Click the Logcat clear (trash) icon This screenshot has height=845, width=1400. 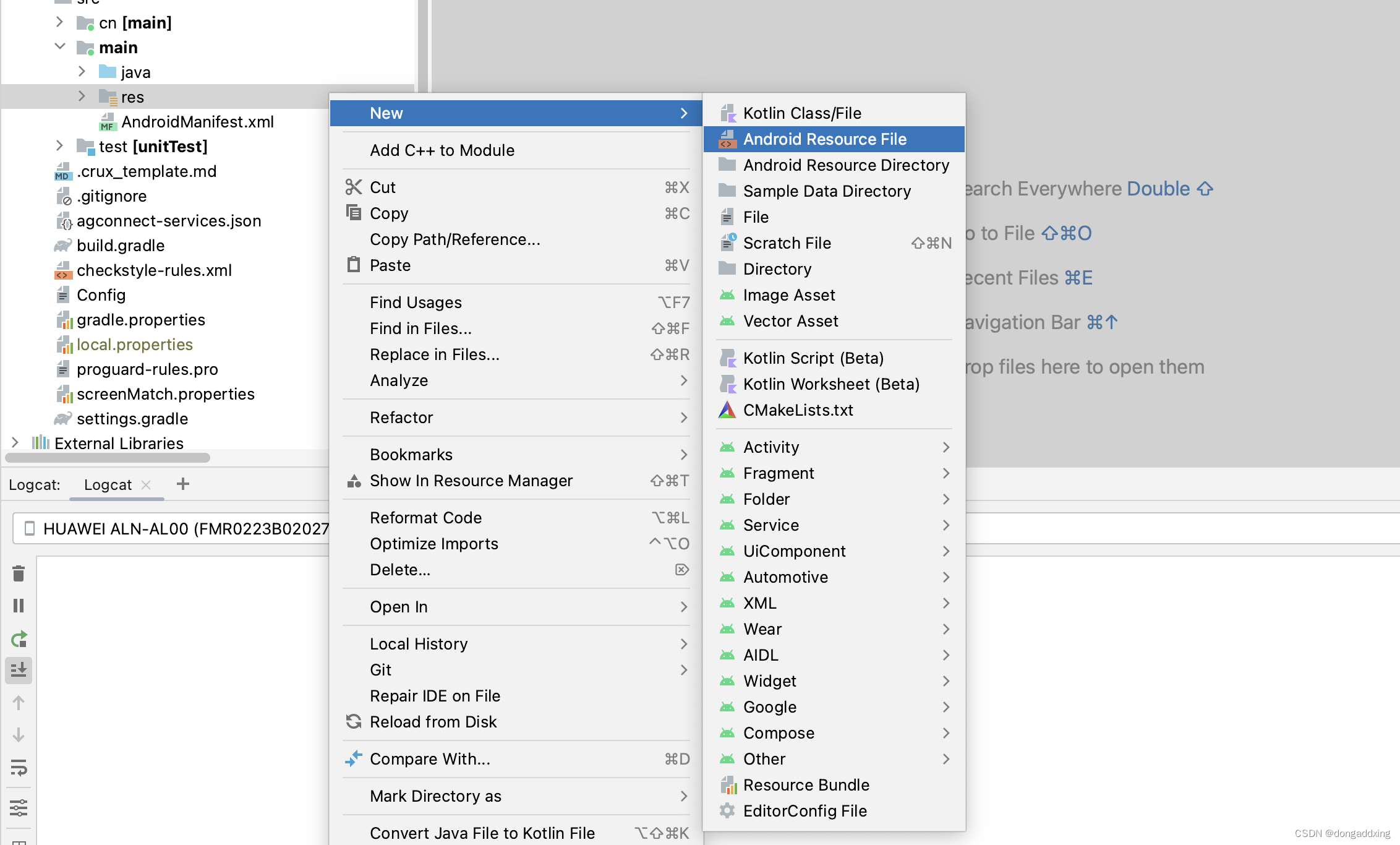pos(19,574)
